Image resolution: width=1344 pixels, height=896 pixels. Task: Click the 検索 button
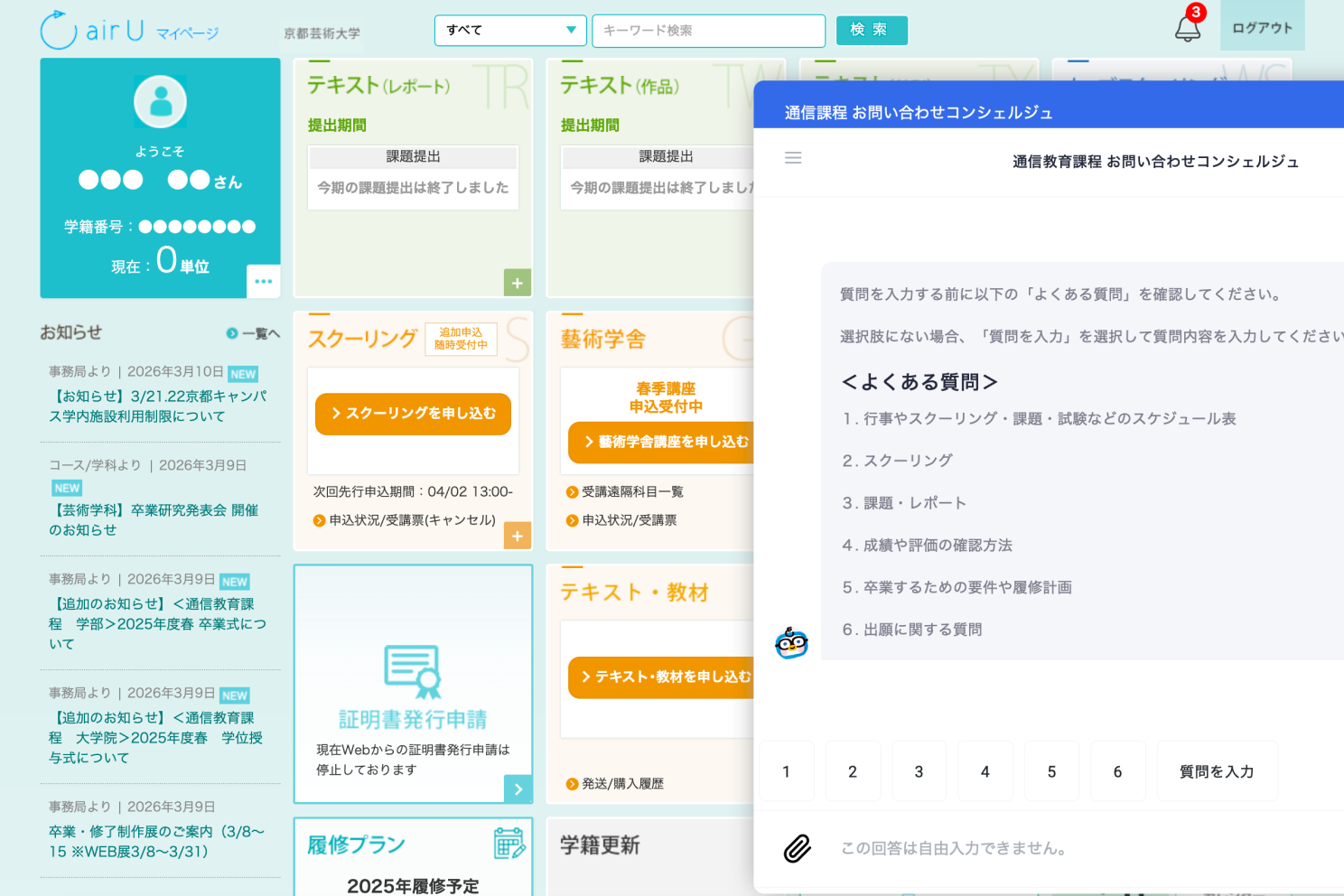coord(872,30)
